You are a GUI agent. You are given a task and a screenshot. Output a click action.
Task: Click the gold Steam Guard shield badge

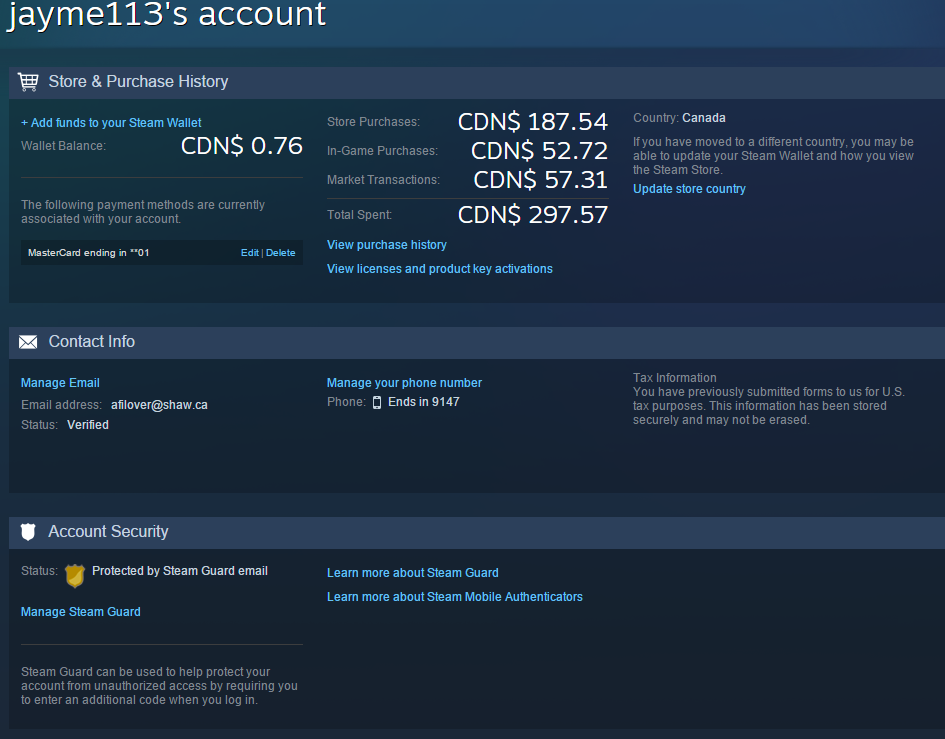(75, 576)
